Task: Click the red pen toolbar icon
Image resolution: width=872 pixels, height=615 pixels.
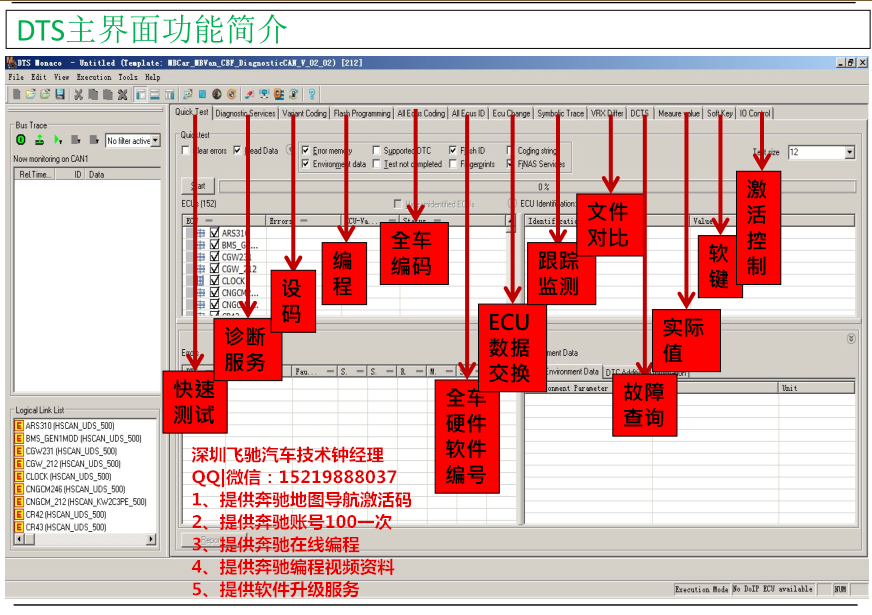Action: point(250,95)
